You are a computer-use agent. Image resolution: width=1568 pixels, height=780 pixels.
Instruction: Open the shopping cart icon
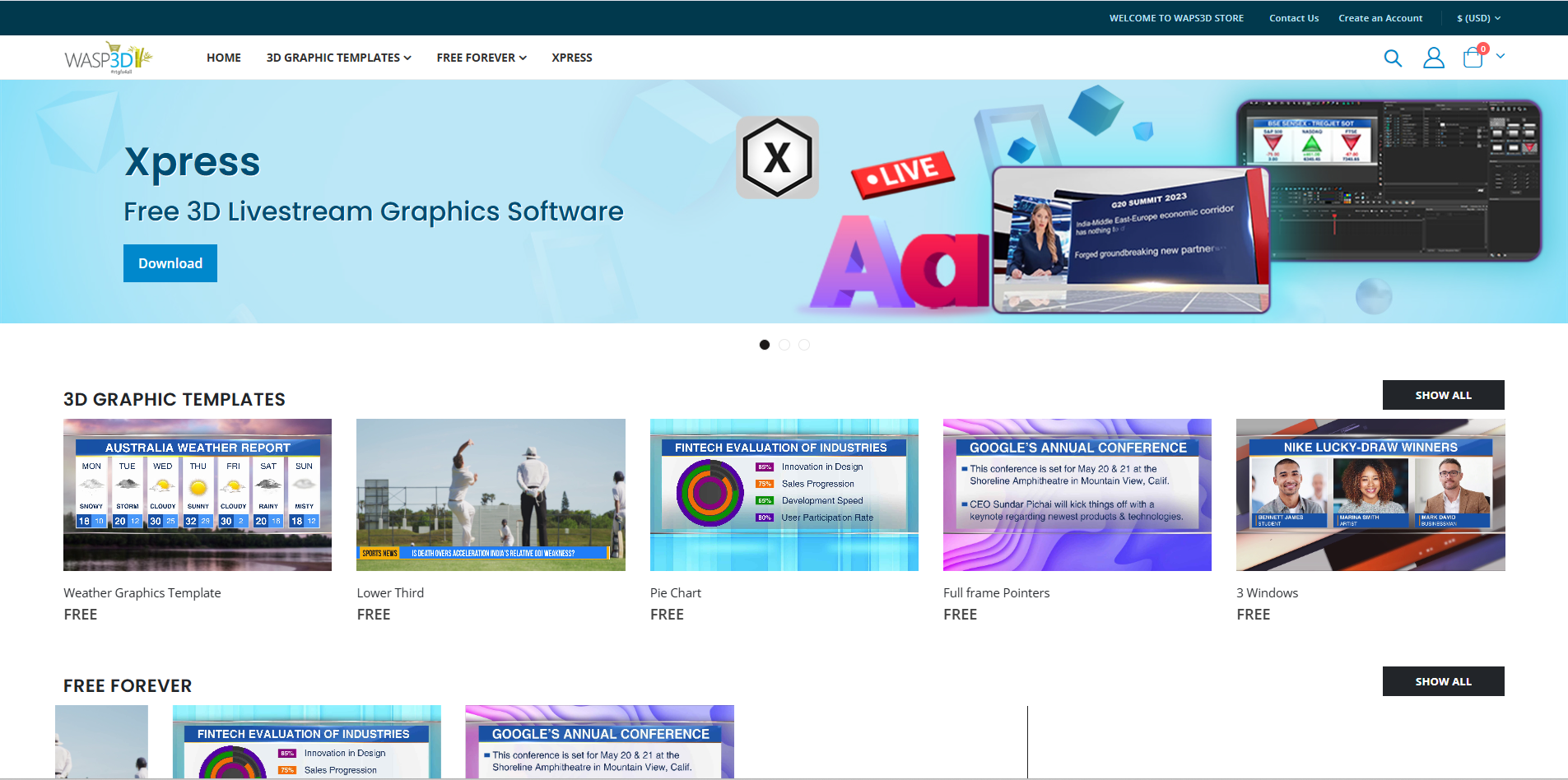point(1473,58)
